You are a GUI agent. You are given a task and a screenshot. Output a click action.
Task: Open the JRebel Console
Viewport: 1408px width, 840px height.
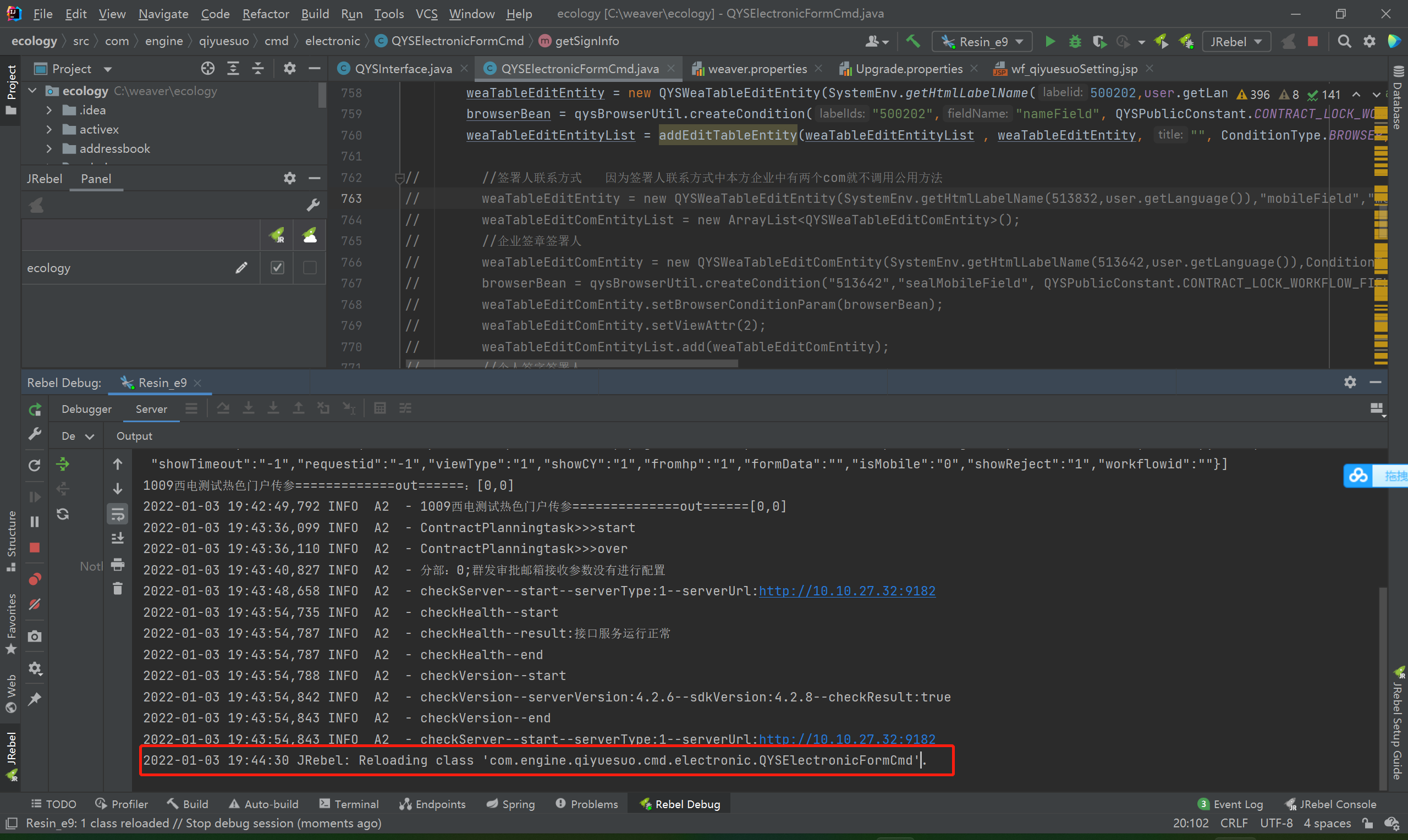click(1330, 804)
